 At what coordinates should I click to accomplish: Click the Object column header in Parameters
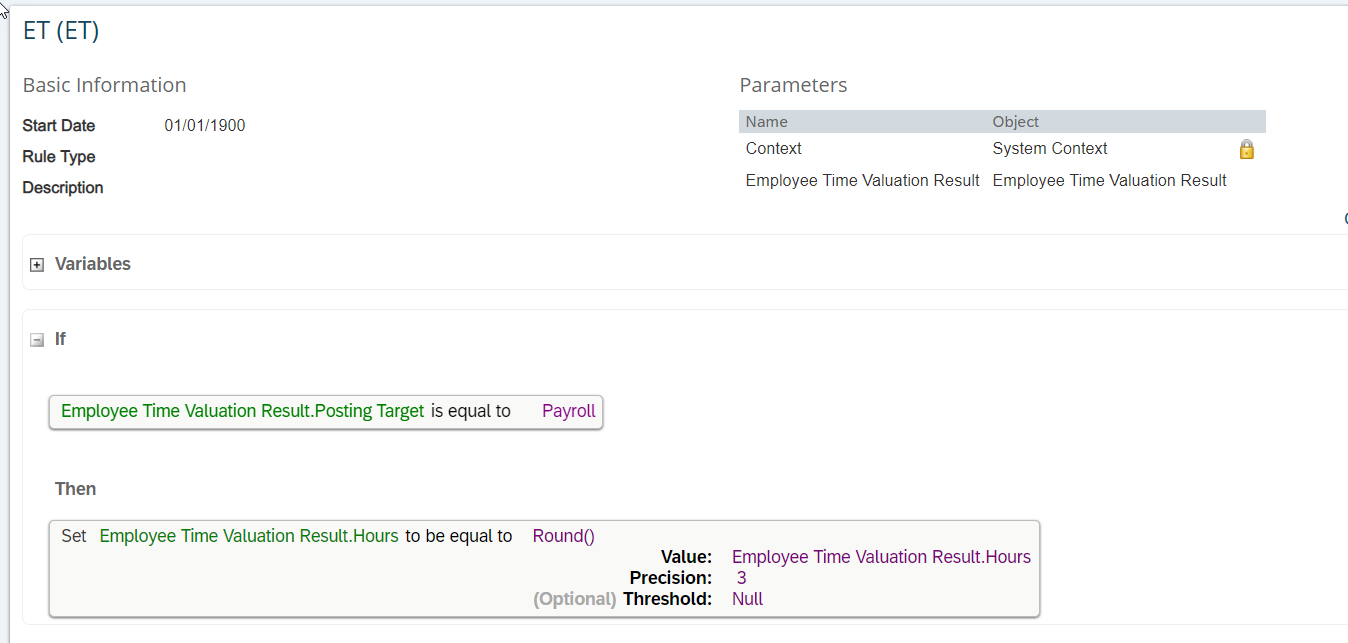coord(1016,122)
